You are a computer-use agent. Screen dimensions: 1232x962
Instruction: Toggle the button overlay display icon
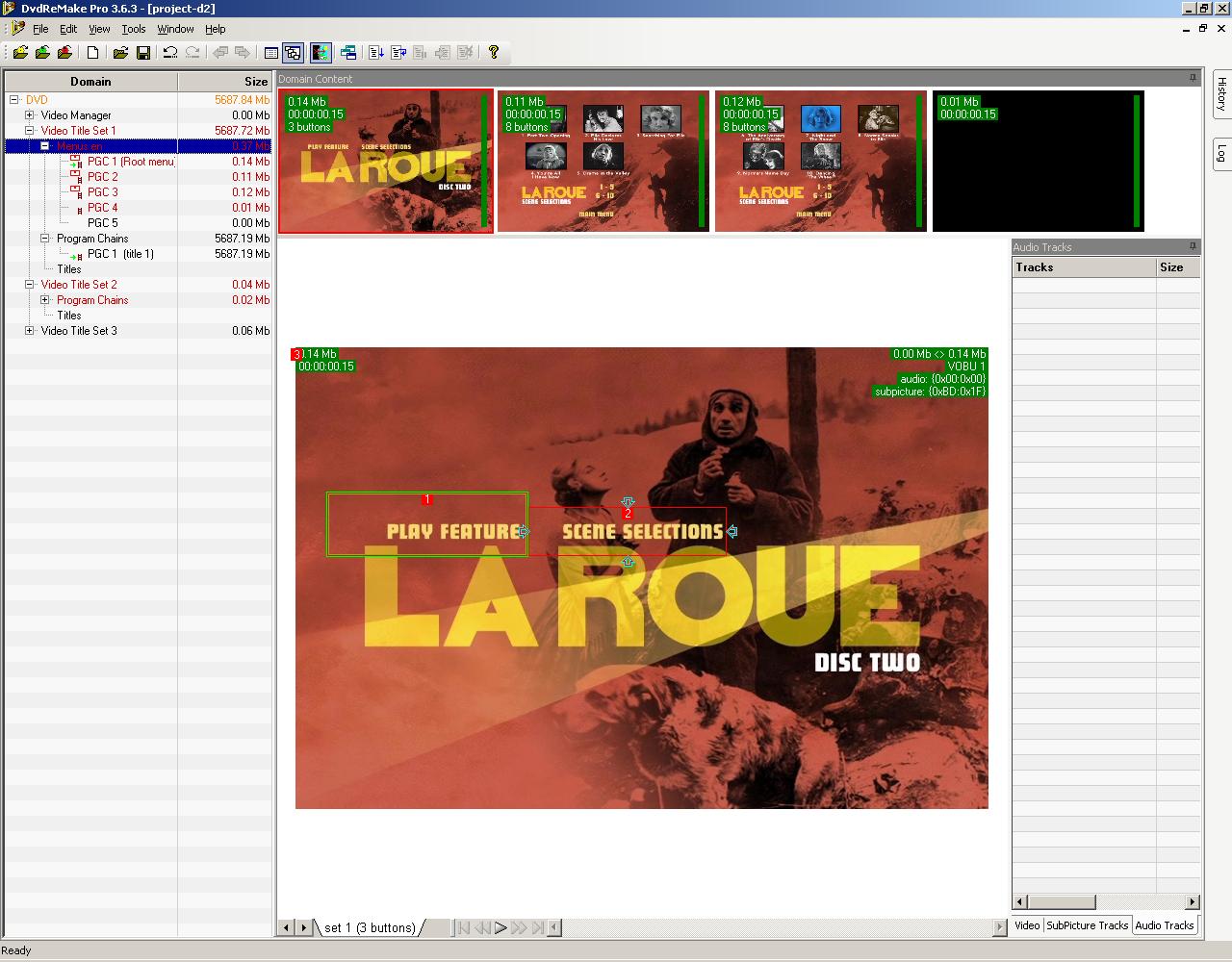[x=321, y=53]
